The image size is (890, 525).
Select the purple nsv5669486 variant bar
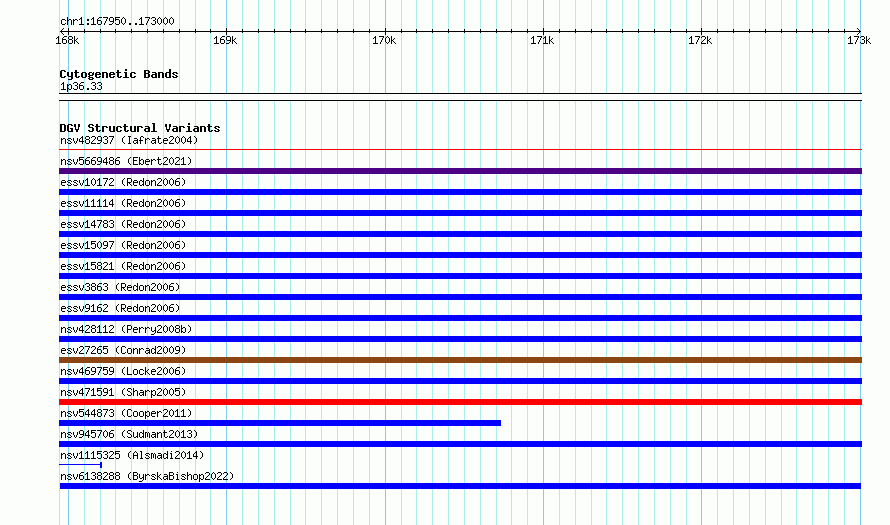tap(460, 171)
